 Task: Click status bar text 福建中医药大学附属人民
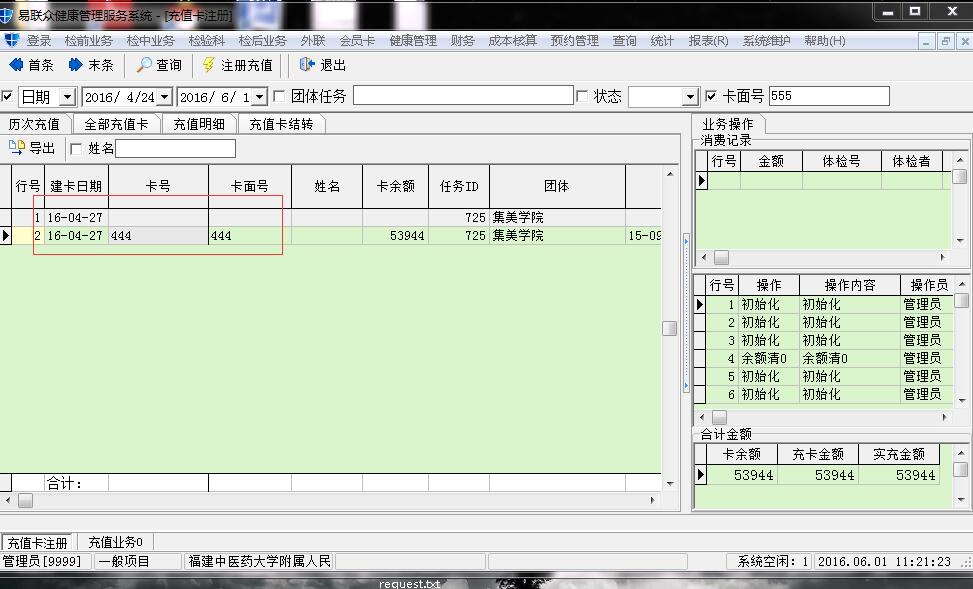(260, 561)
